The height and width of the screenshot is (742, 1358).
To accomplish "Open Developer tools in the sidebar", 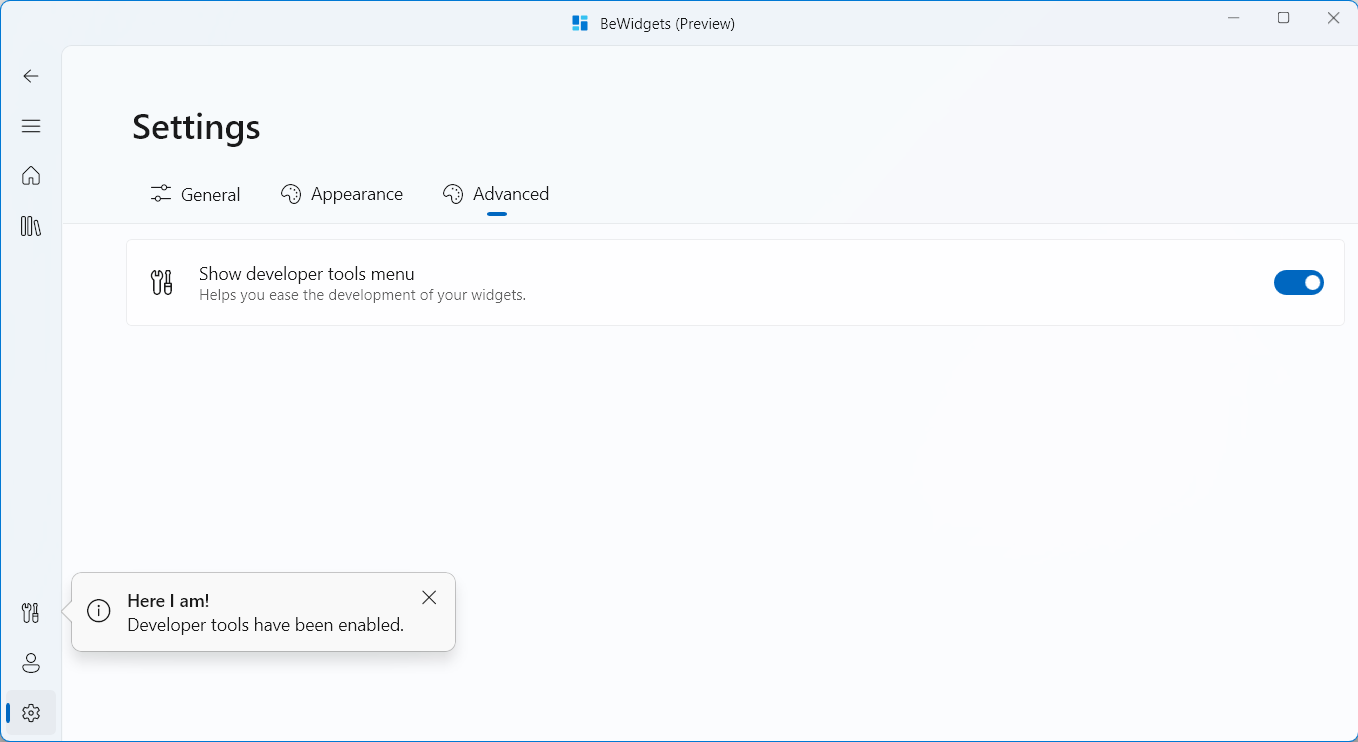I will point(31,613).
